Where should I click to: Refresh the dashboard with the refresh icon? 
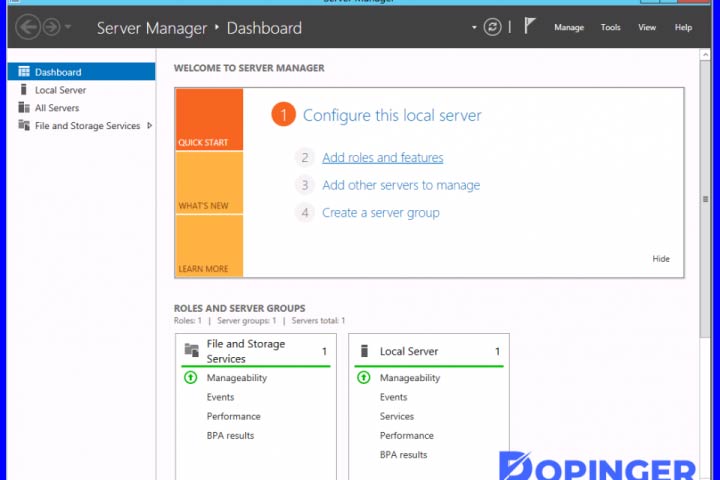[492, 27]
